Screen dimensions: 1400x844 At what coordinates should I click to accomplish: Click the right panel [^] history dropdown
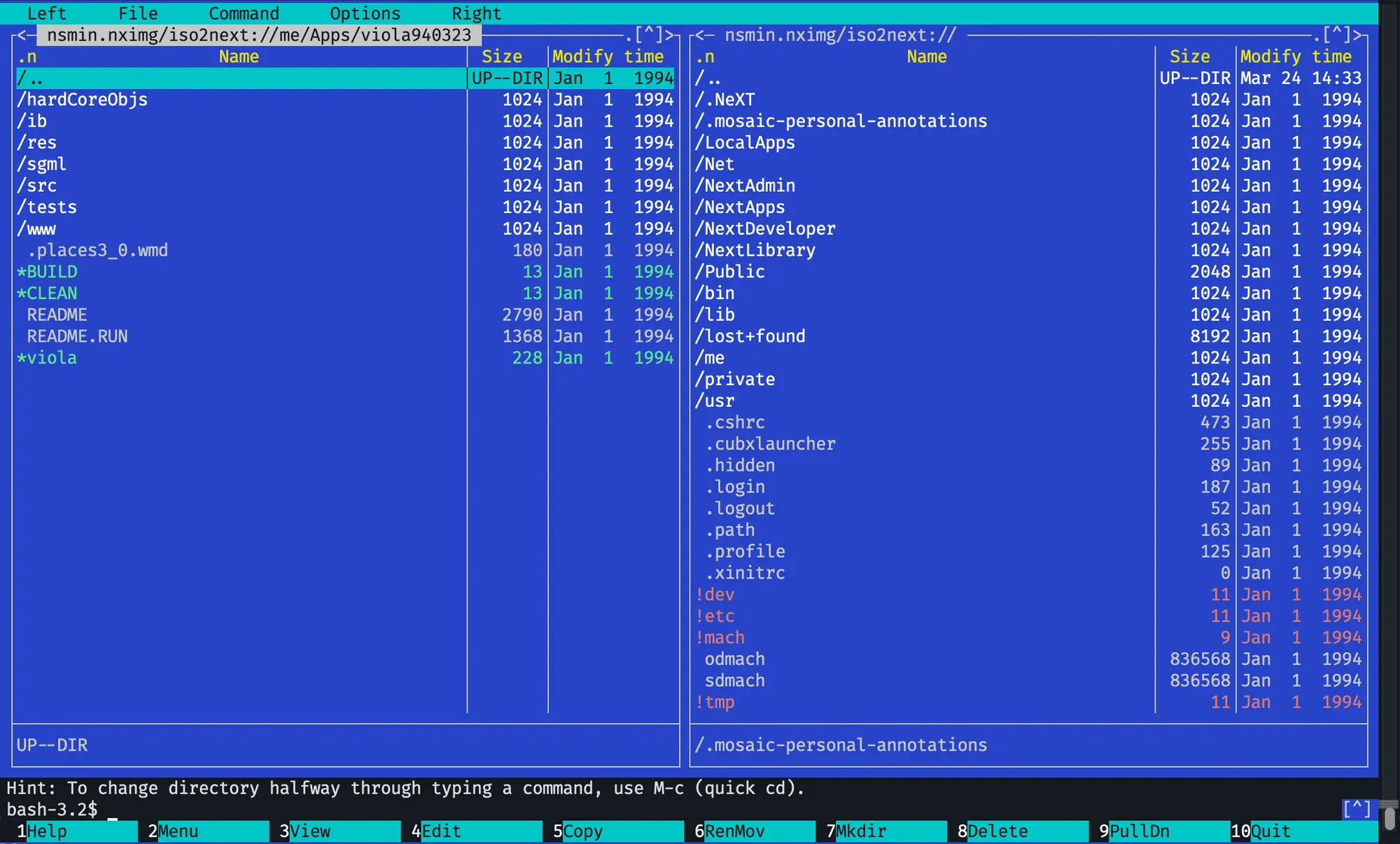1336,35
